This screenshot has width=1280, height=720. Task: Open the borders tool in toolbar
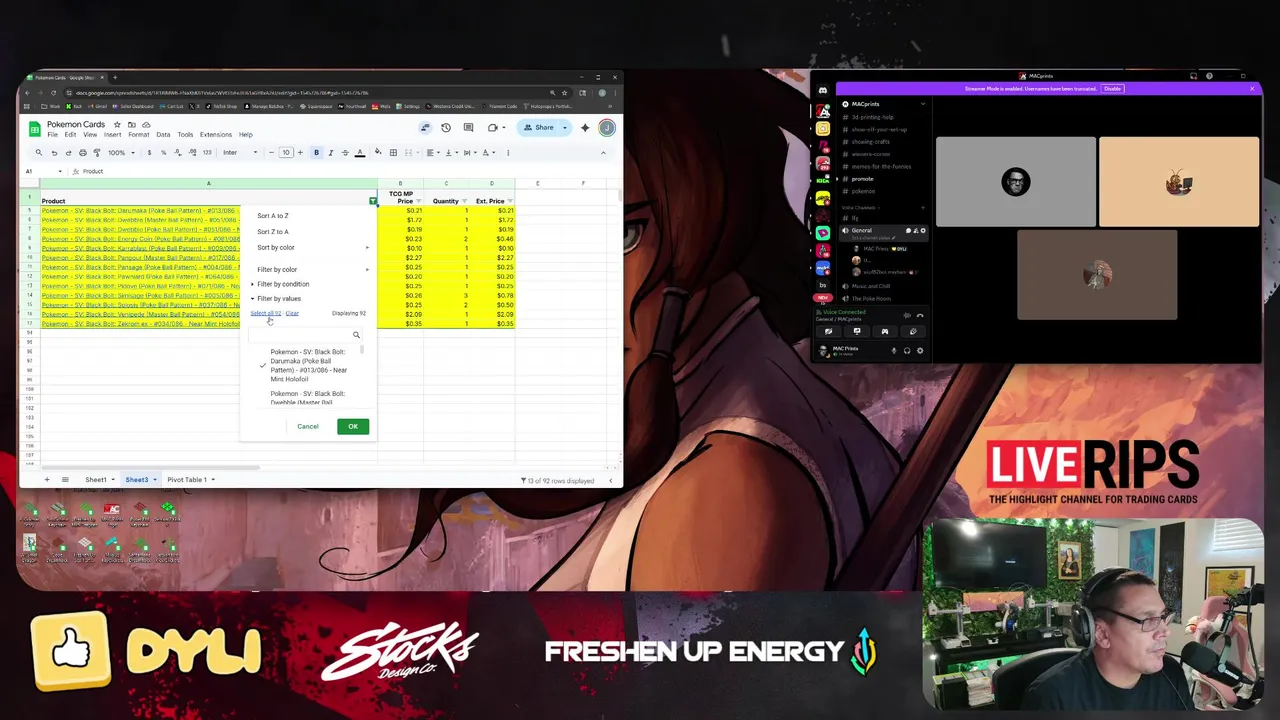coord(393,153)
